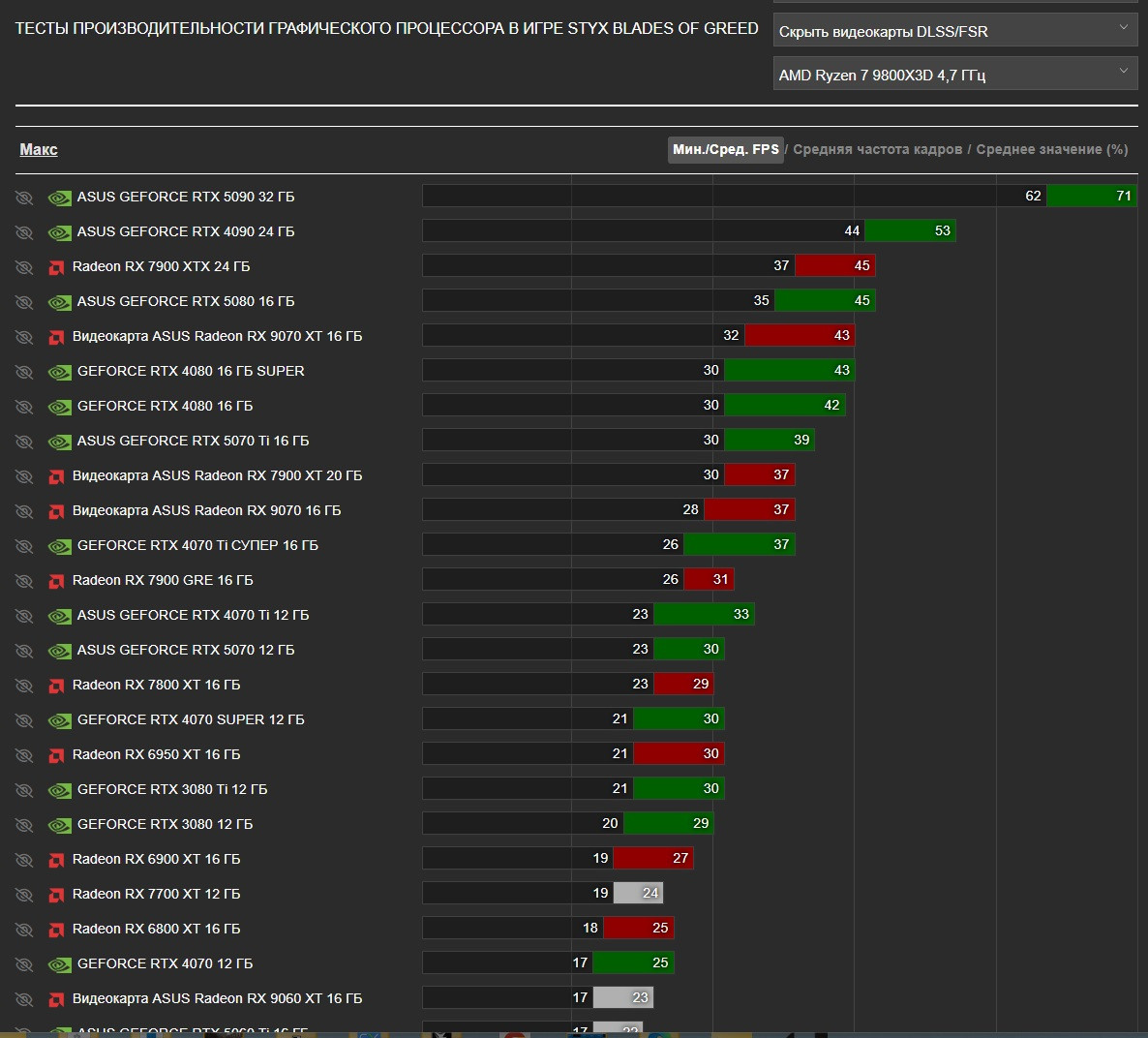
Task: Click NVIDIA logo beside ASUS GeForce RTX 5070 Ti
Action: click(x=59, y=442)
